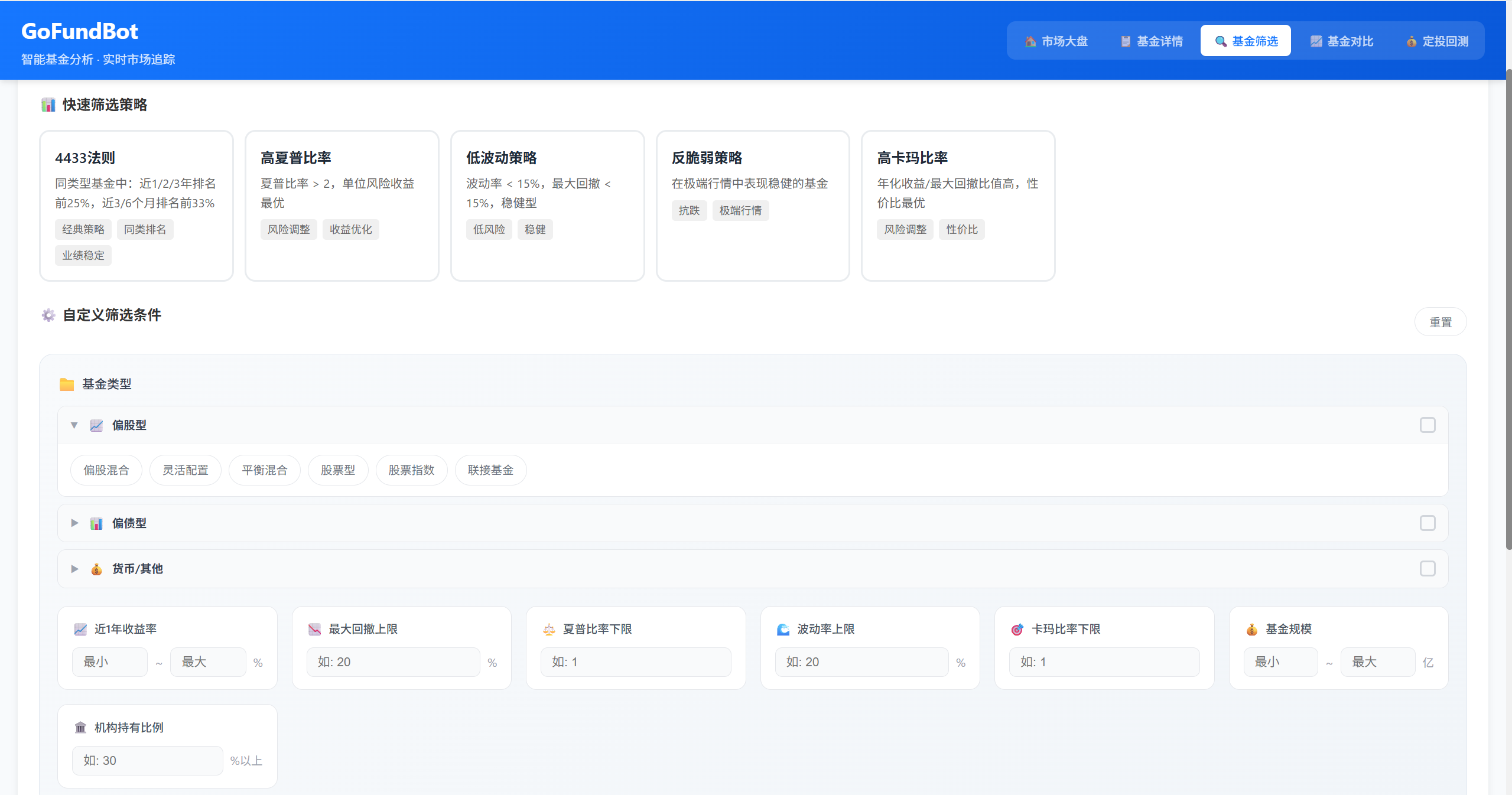Focus the 基金规模 最大 input
This screenshot has width=1512, height=795.
coord(1378,662)
